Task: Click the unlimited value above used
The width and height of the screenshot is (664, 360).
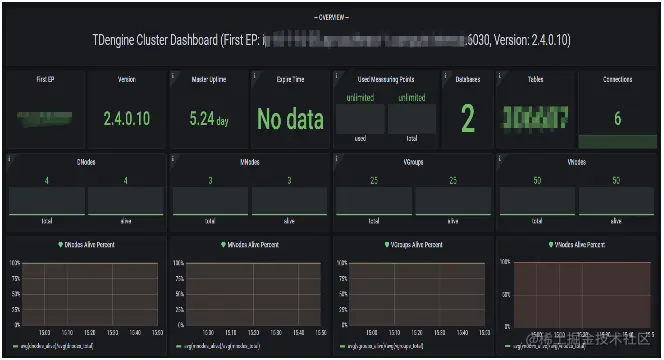Action: click(360, 98)
